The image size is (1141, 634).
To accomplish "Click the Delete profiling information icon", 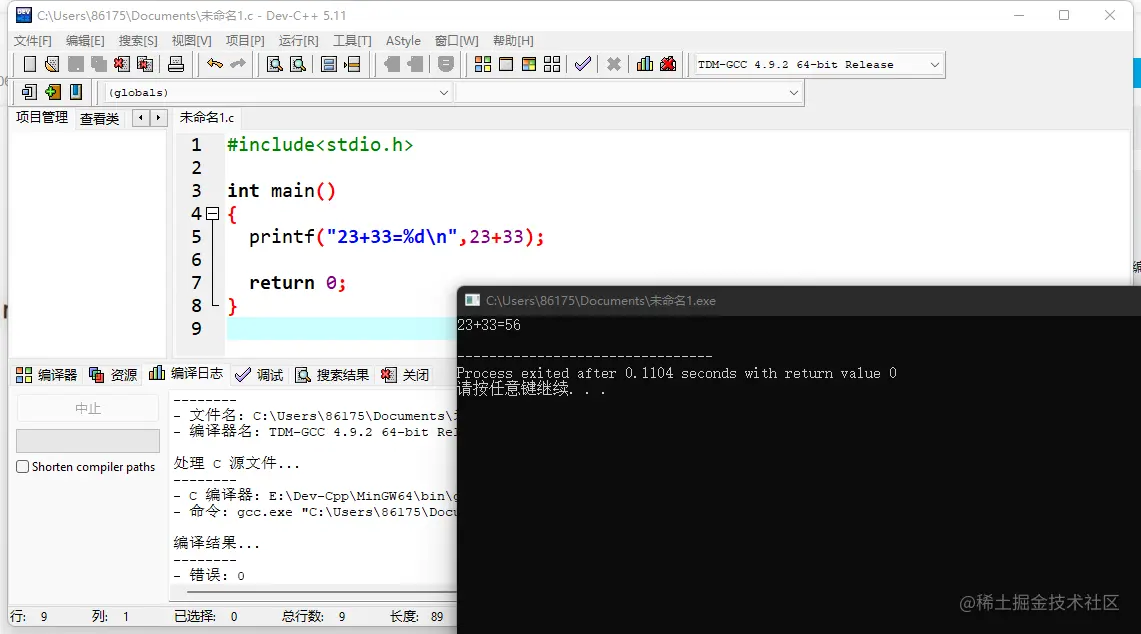I will 668,64.
